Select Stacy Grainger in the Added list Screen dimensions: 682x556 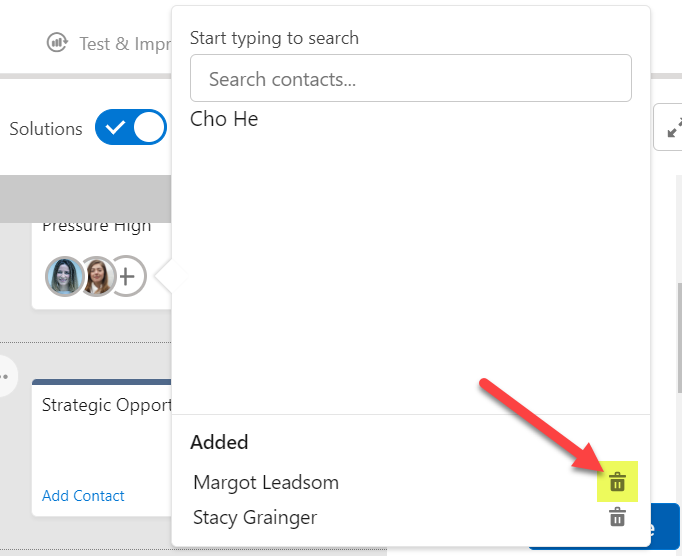point(255,518)
